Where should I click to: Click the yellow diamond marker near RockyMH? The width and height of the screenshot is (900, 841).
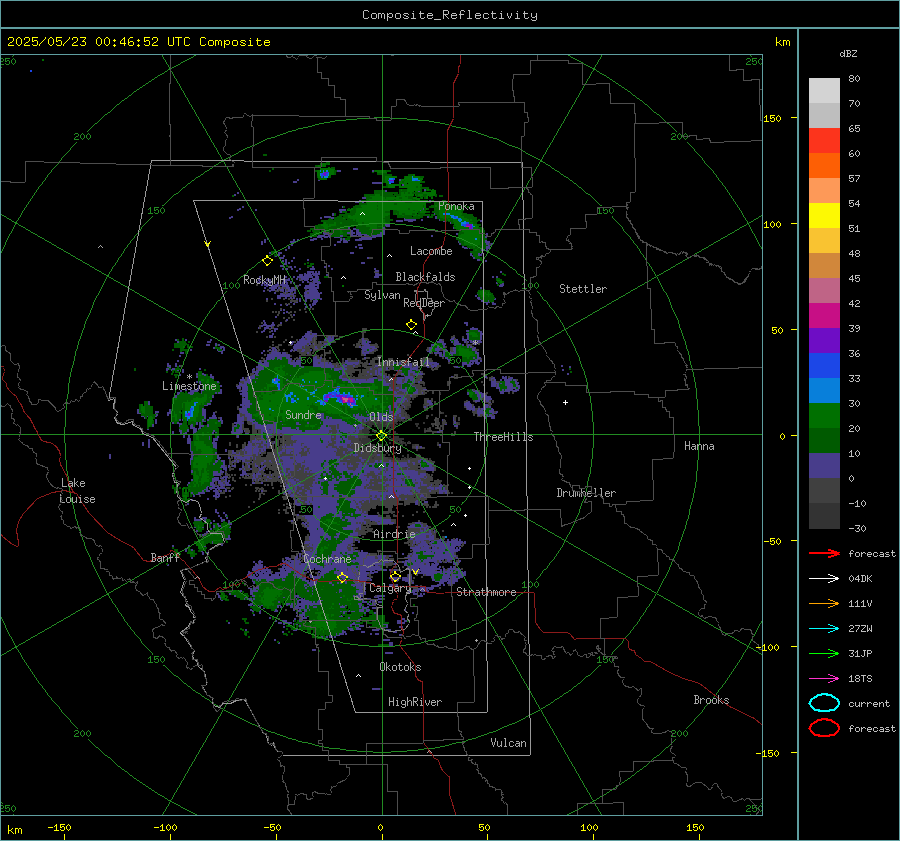[x=267, y=261]
